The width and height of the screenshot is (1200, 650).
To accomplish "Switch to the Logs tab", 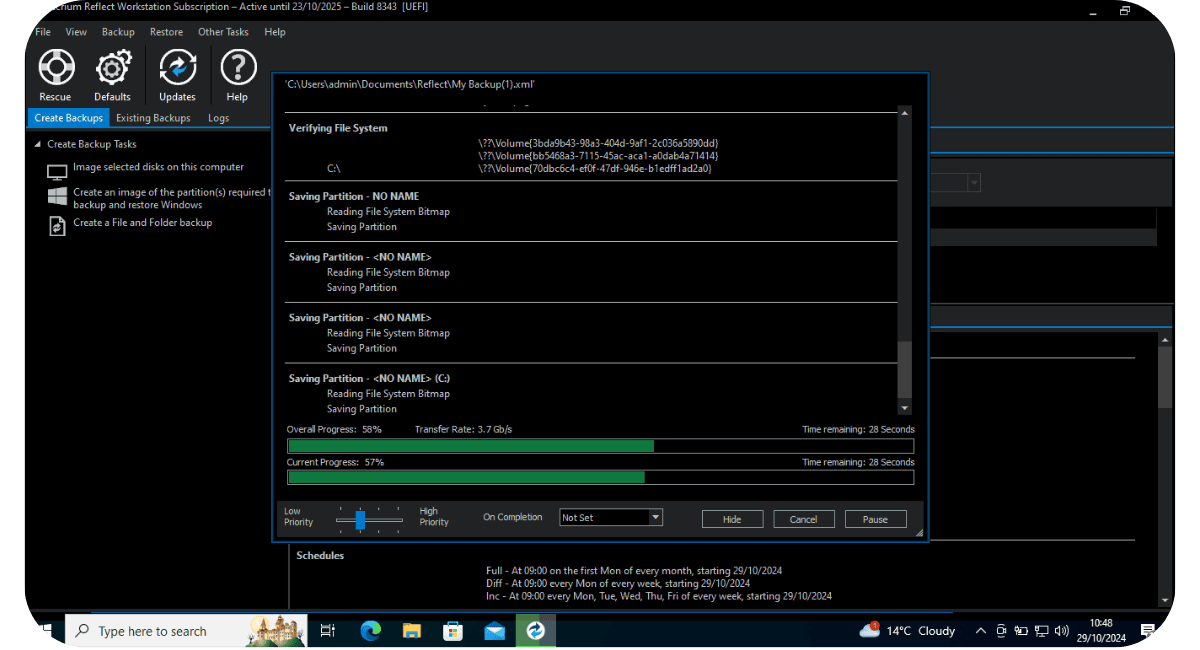I will click(x=218, y=118).
